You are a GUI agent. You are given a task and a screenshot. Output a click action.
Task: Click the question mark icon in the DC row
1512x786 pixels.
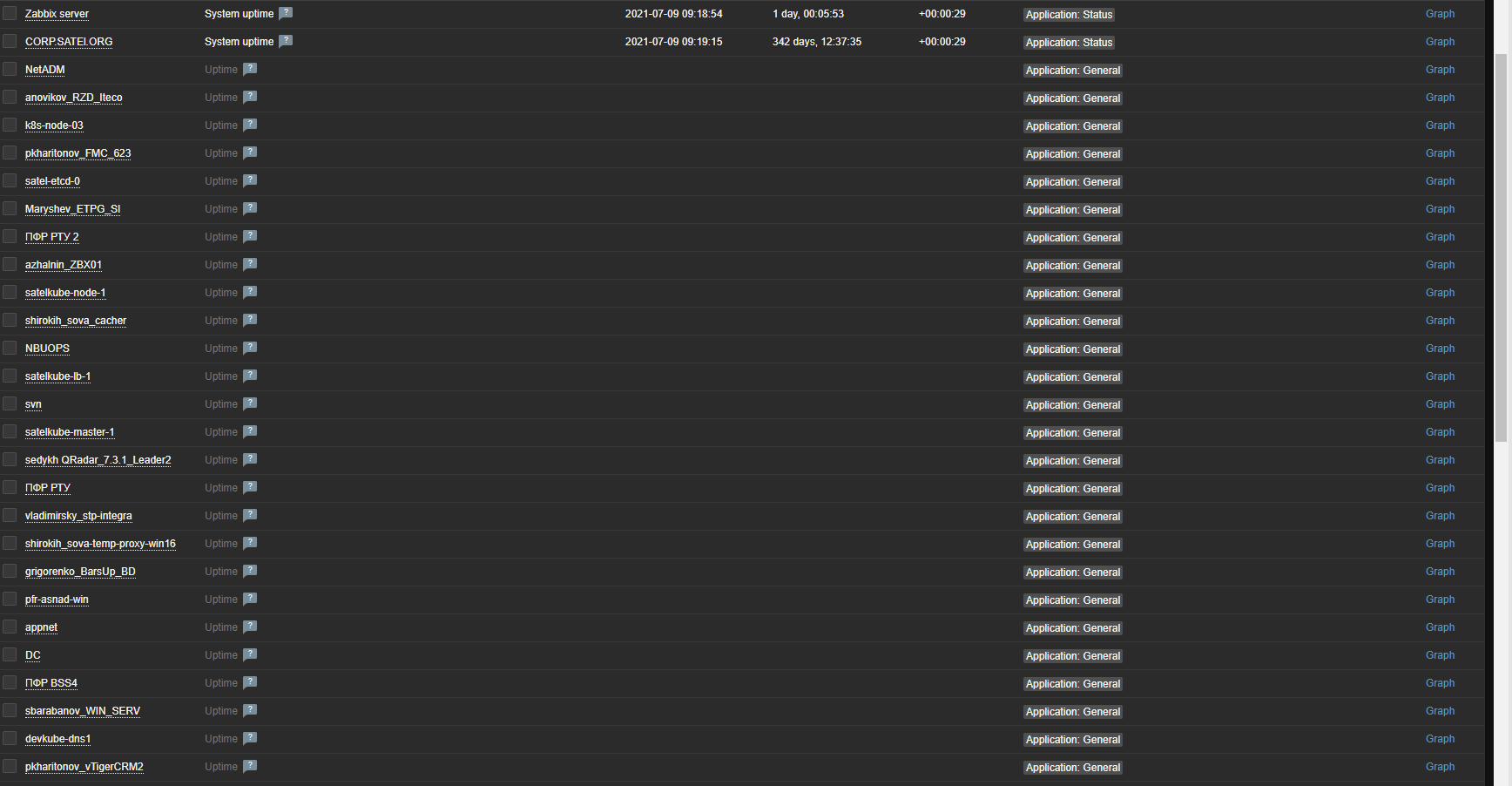[250, 654]
